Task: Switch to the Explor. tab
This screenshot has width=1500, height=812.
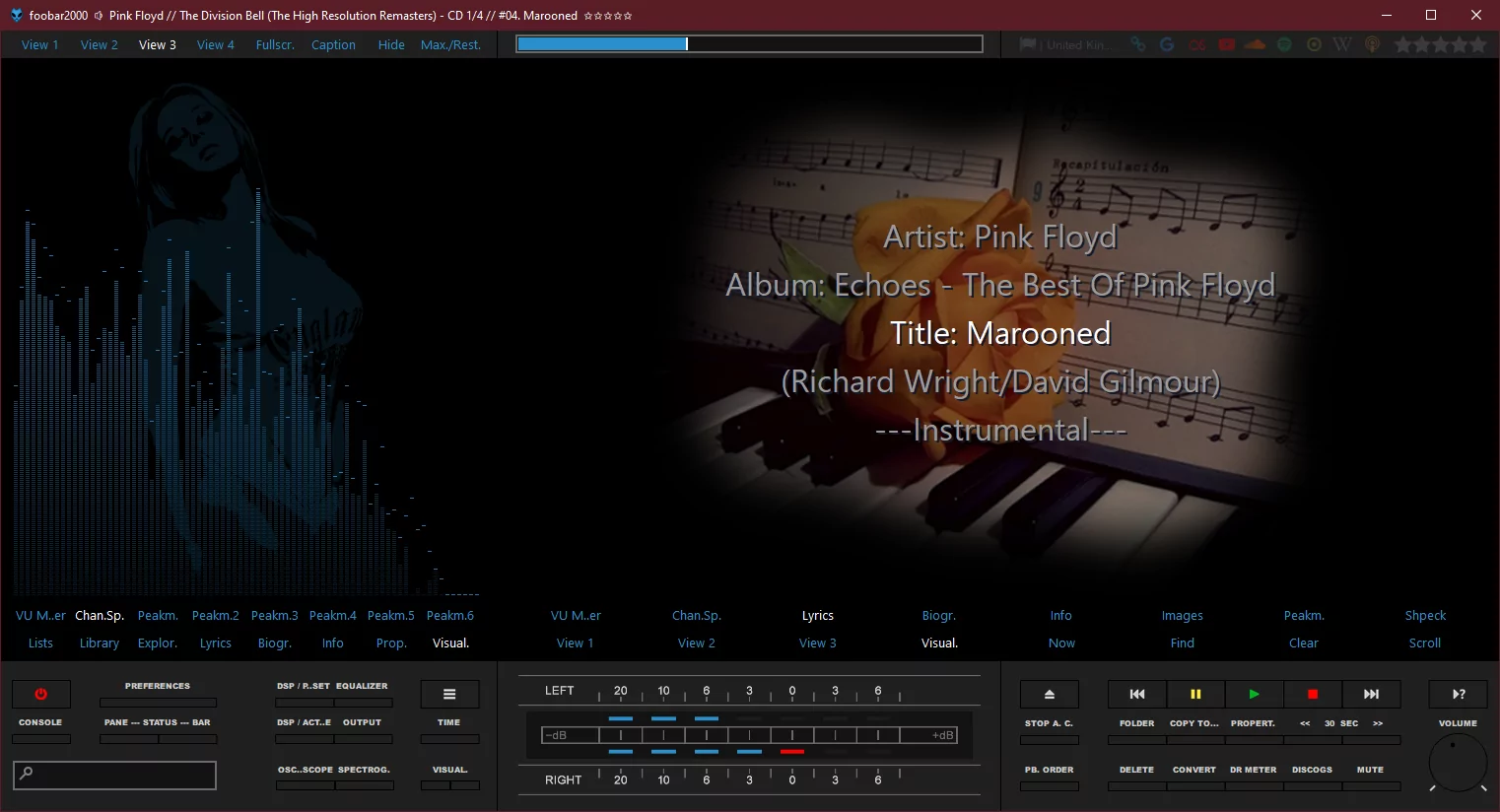Action: pos(158,643)
